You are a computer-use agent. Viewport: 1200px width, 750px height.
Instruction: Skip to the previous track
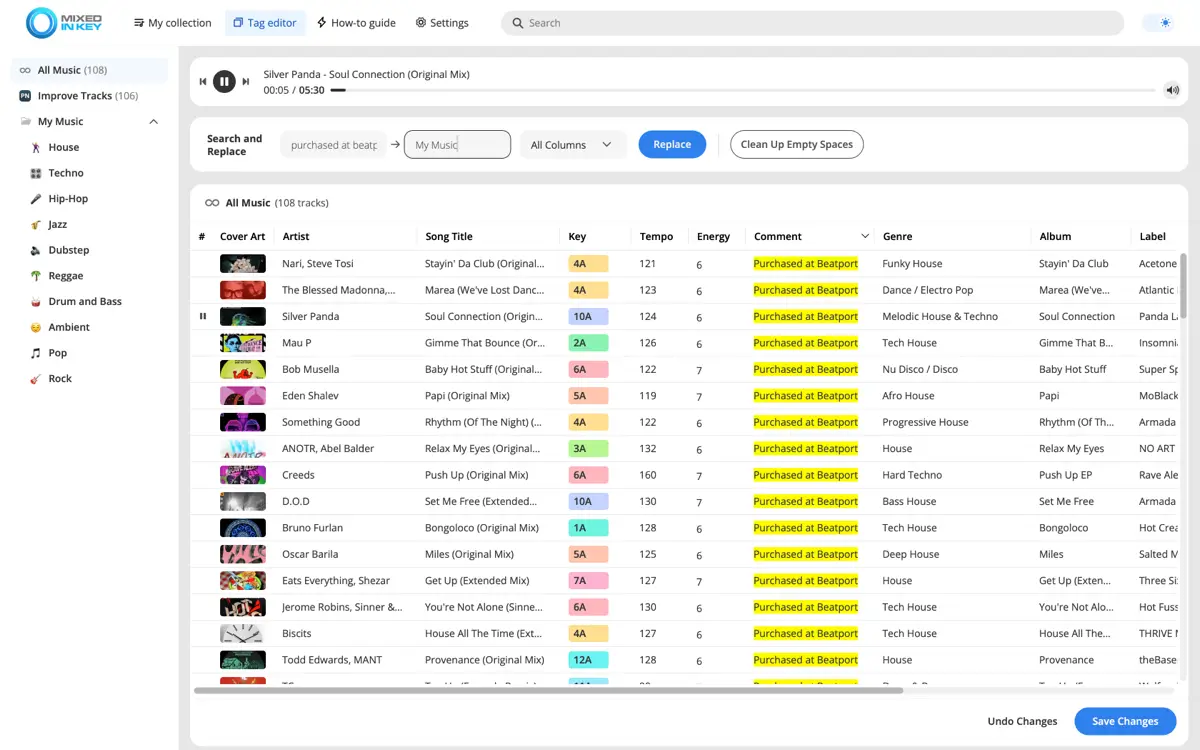(203, 82)
